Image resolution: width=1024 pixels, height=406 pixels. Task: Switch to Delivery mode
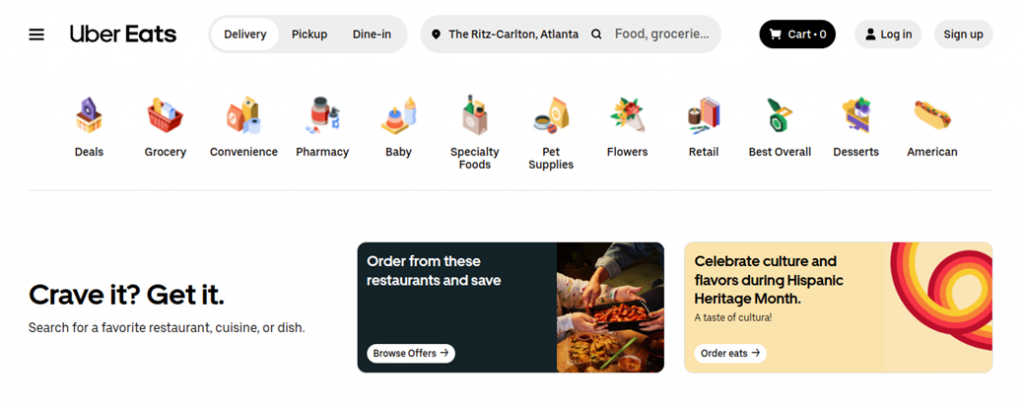coord(245,35)
